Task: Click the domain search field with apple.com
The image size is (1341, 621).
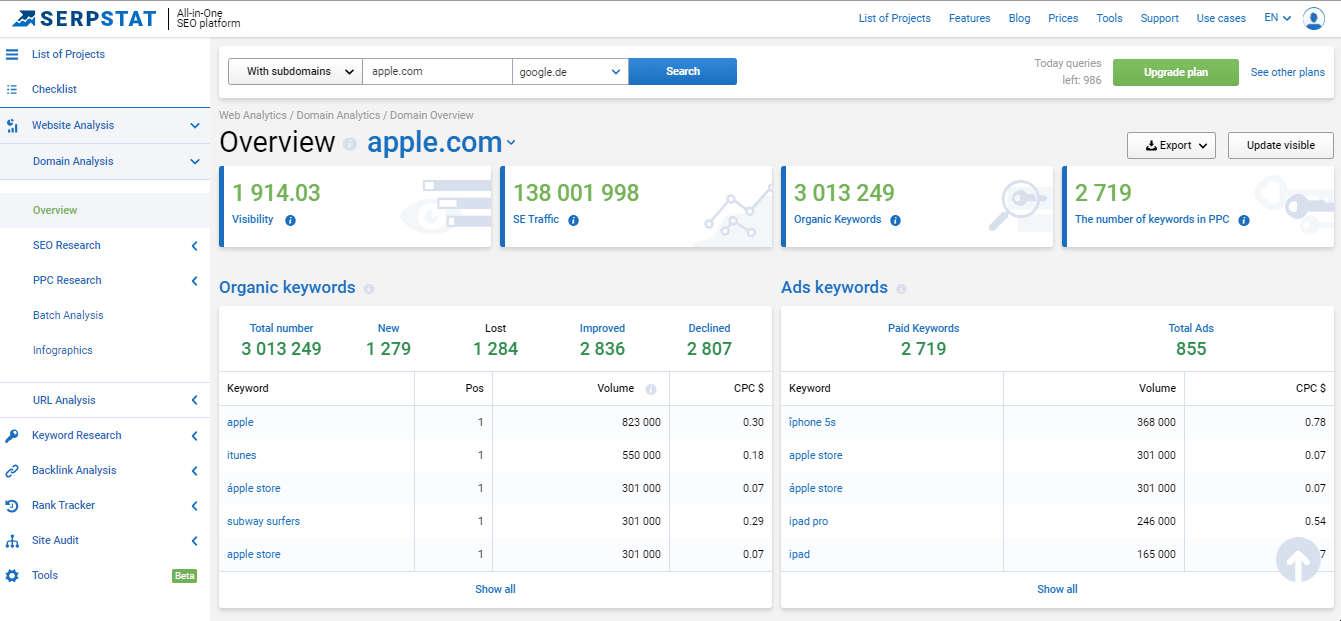Action: [437, 71]
